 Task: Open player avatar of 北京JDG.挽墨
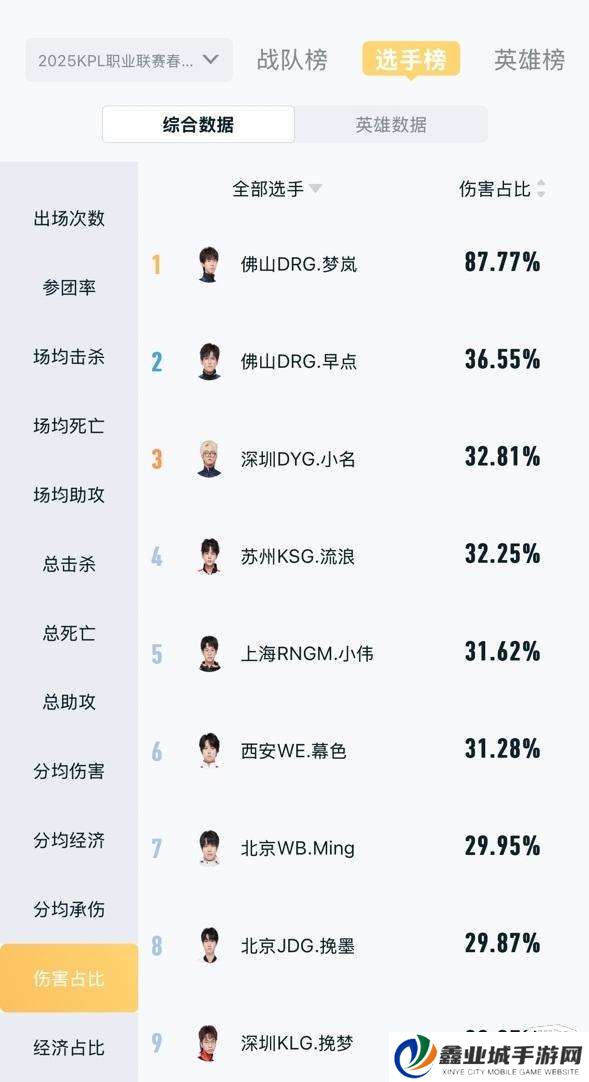pos(209,945)
